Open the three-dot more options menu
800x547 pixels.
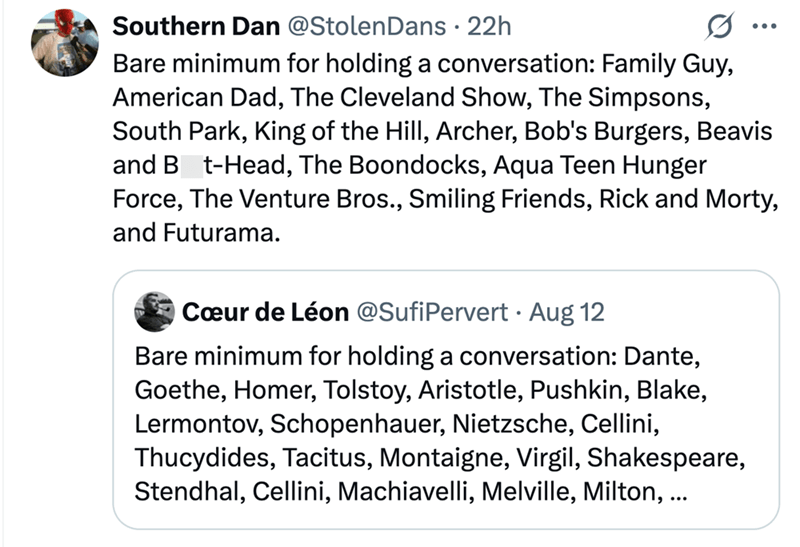point(764,26)
